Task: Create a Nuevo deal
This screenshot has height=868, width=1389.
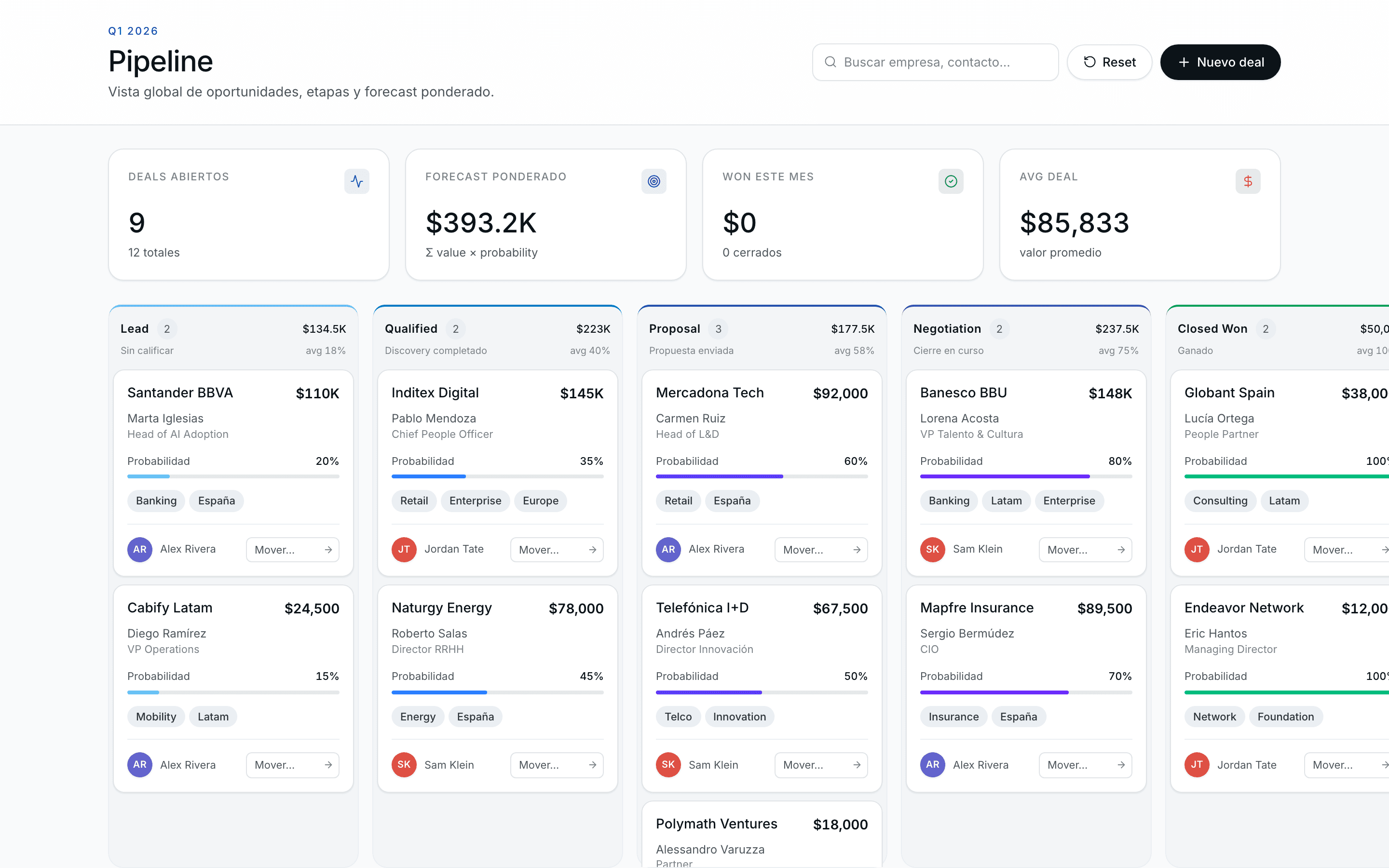Action: click(x=1220, y=62)
